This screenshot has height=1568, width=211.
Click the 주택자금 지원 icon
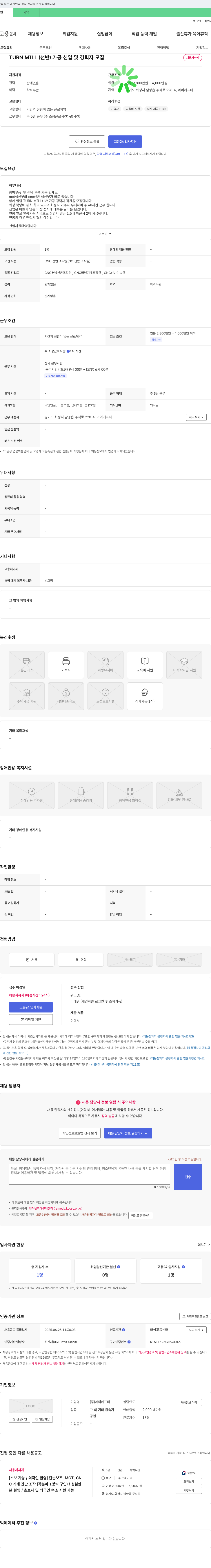pos(27,696)
